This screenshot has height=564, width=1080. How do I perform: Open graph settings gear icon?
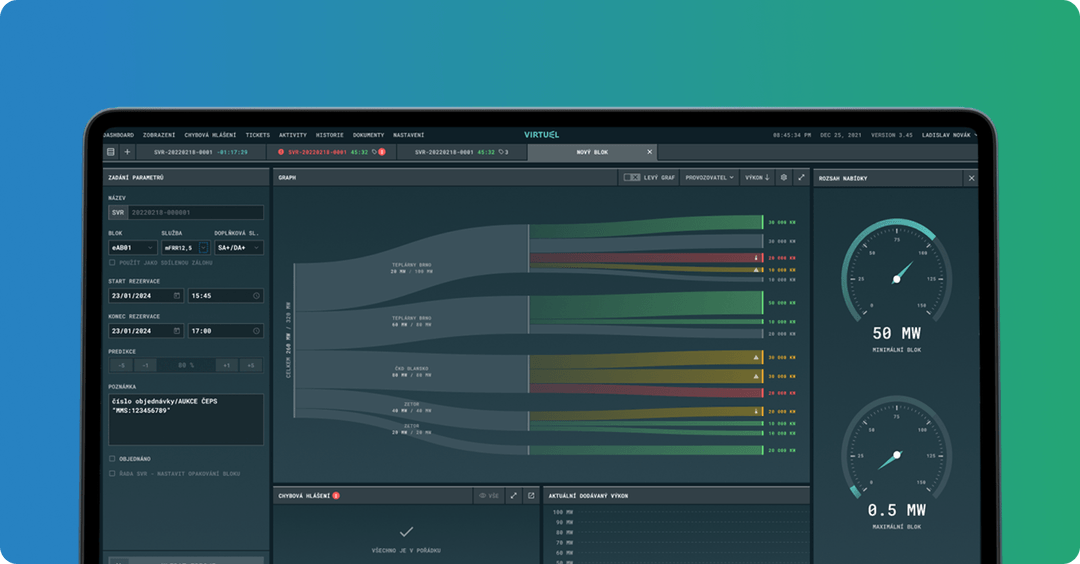(x=784, y=178)
